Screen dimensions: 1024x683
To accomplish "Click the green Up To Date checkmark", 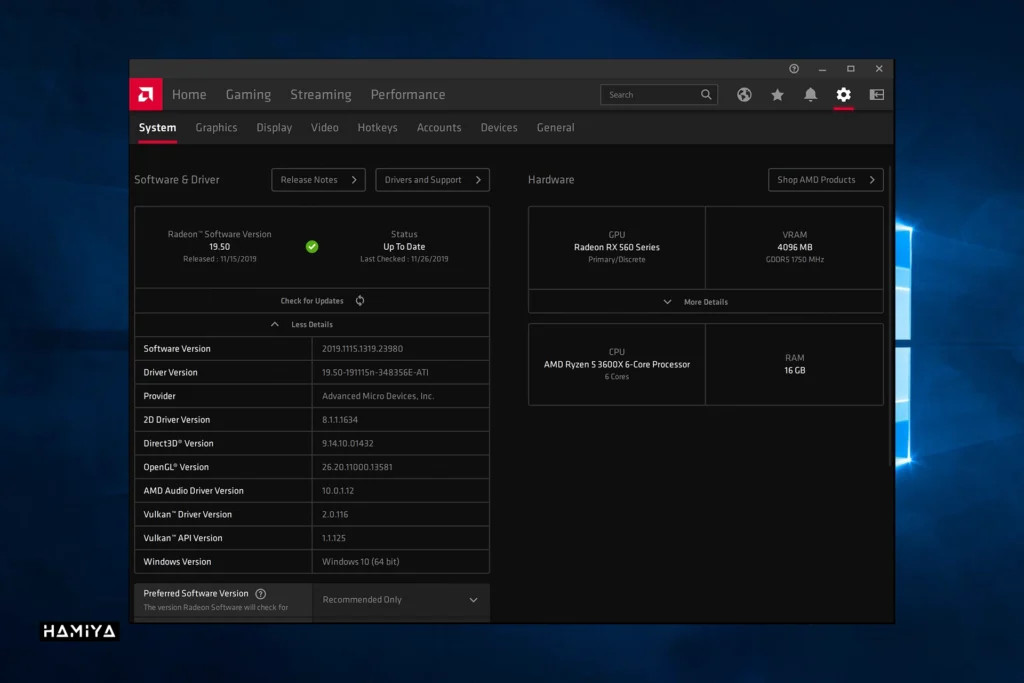I will (312, 247).
